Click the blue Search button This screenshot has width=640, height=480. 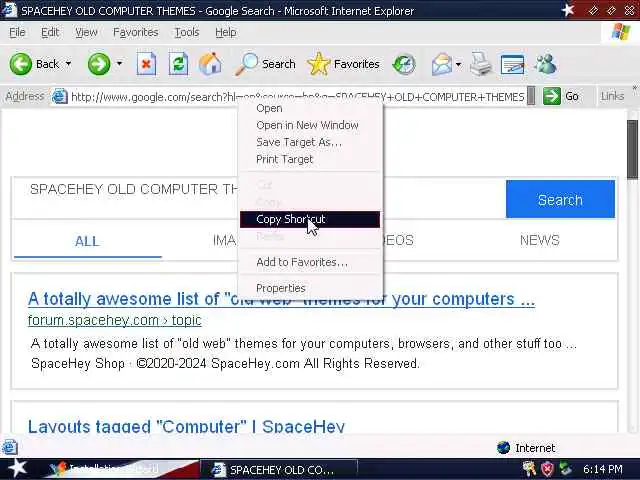point(560,199)
